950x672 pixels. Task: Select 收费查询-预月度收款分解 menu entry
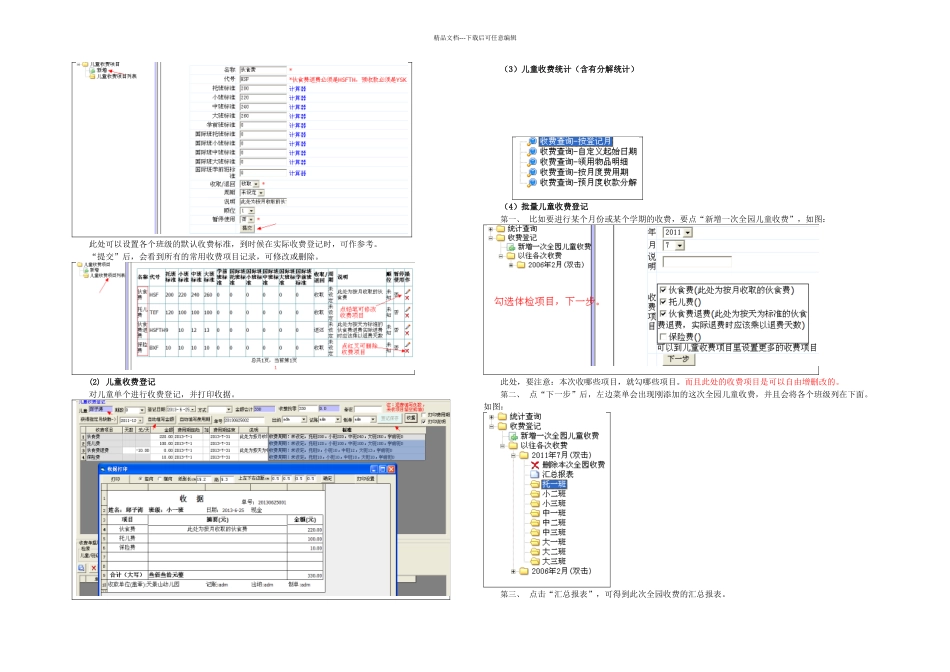(588, 182)
